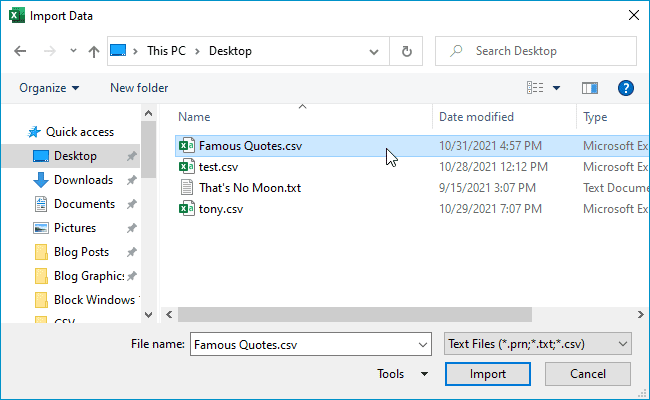Open the Help question mark icon

(x=626, y=88)
